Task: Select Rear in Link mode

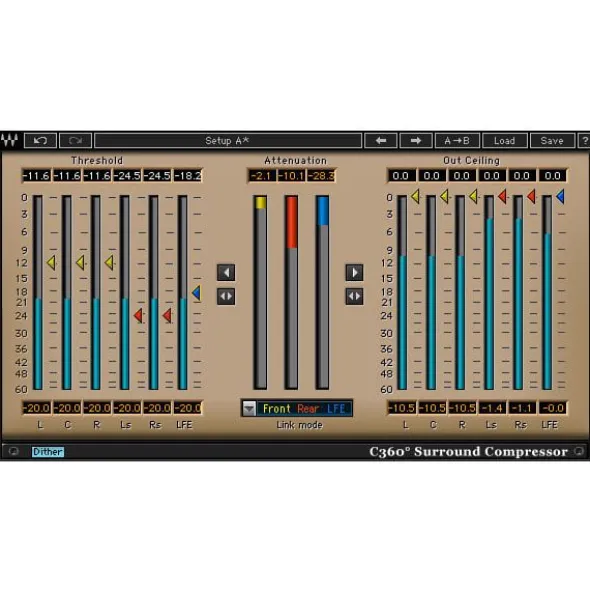Action: [x=308, y=409]
